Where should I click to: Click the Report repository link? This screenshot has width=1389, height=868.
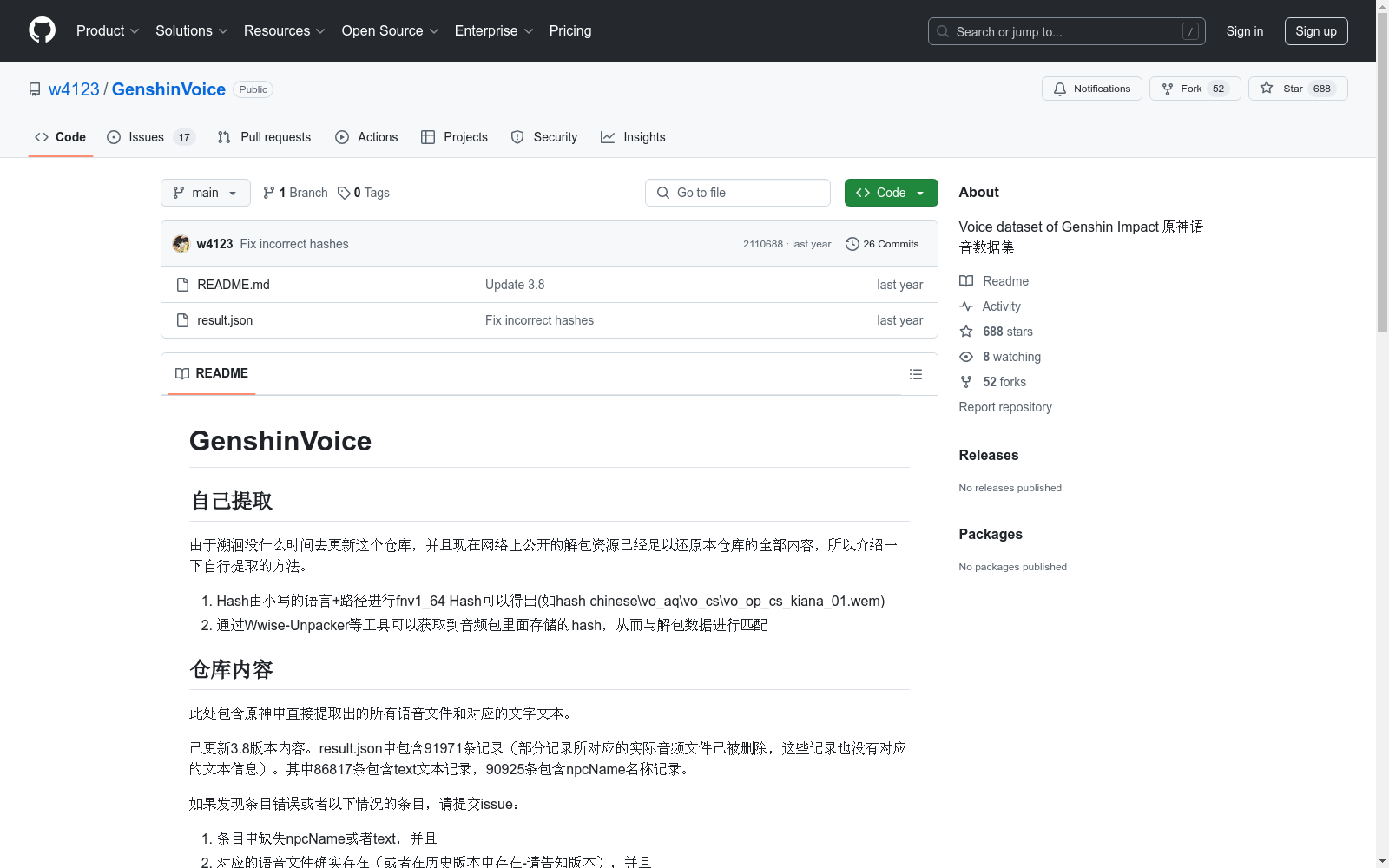point(1005,407)
